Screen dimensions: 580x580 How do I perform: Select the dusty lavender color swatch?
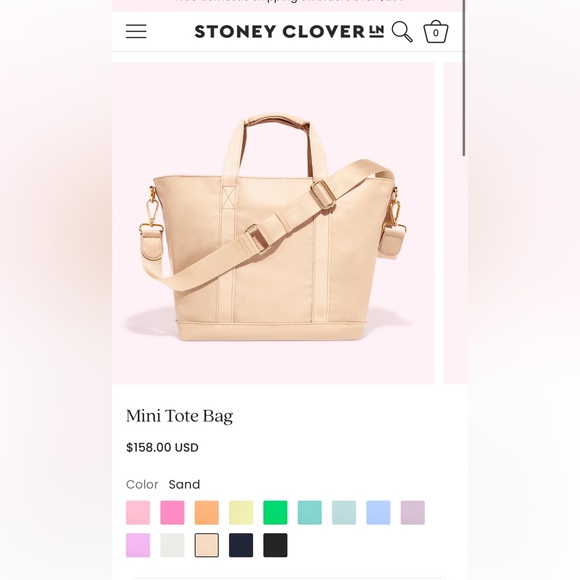coord(413,512)
